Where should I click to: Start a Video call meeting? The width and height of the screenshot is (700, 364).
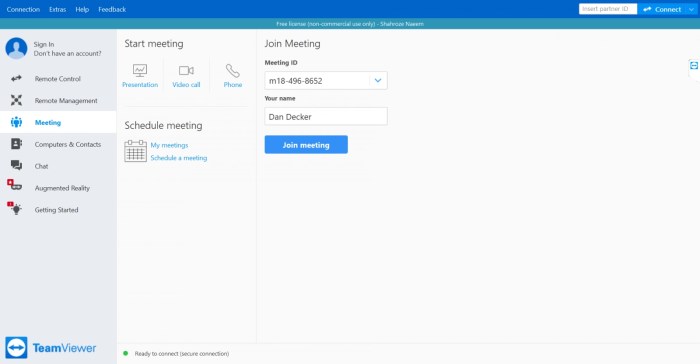pyautogui.click(x=186, y=76)
